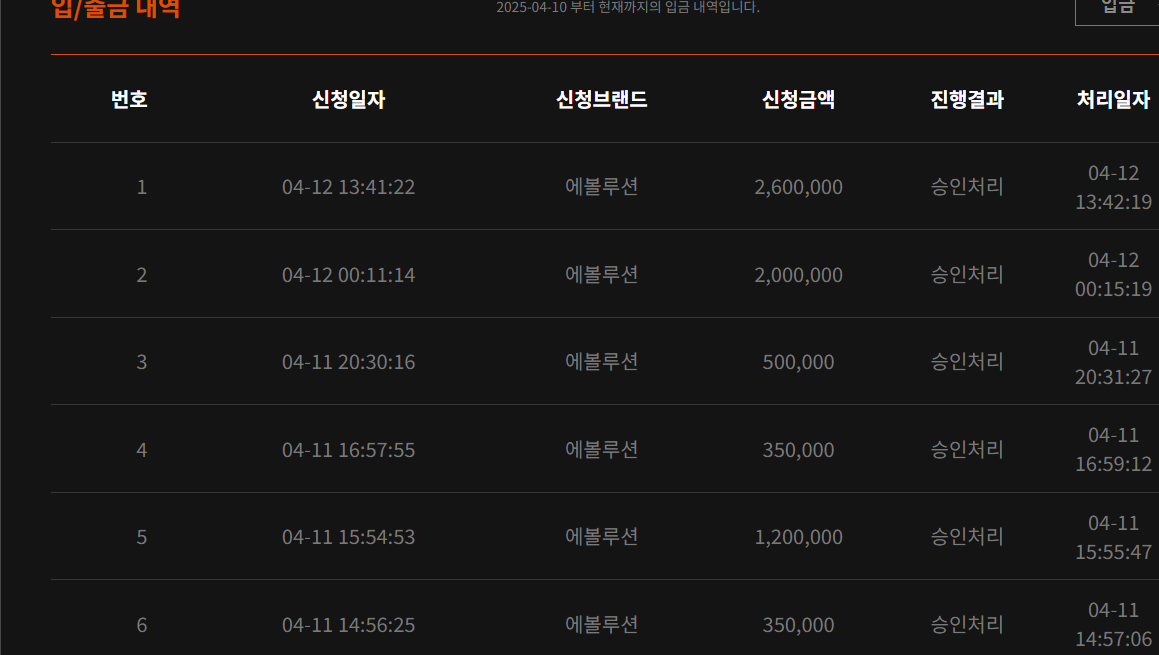The width and height of the screenshot is (1159, 655).
Task: Click the 신청금액 column header
Action: click(x=798, y=100)
